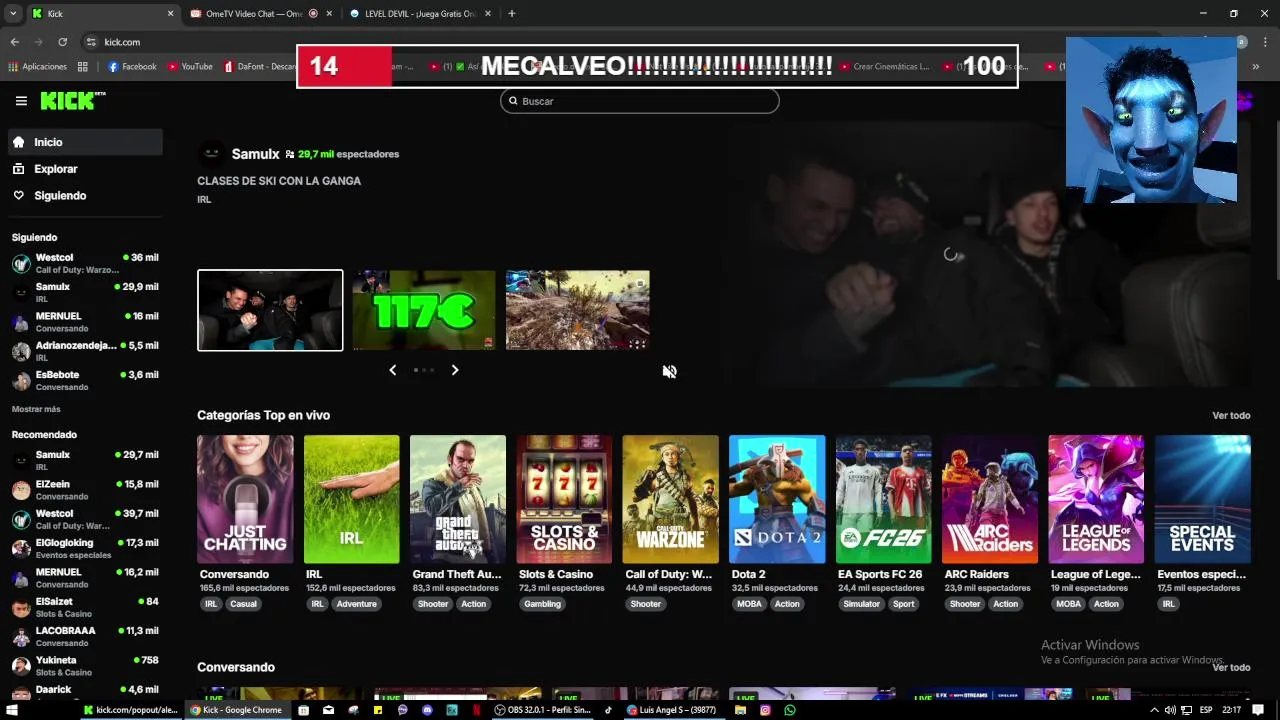The height and width of the screenshot is (720, 1280).
Task: Select the car interior stream thumbnail
Action: [270, 310]
